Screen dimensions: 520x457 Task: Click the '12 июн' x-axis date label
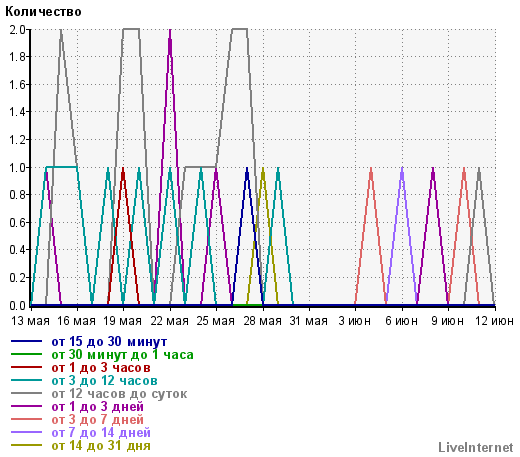click(x=494, y=321)
